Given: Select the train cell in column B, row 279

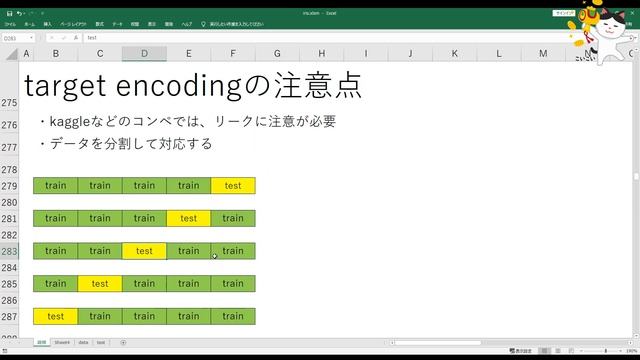Looking at the screenshot, I should pos(56,186).
